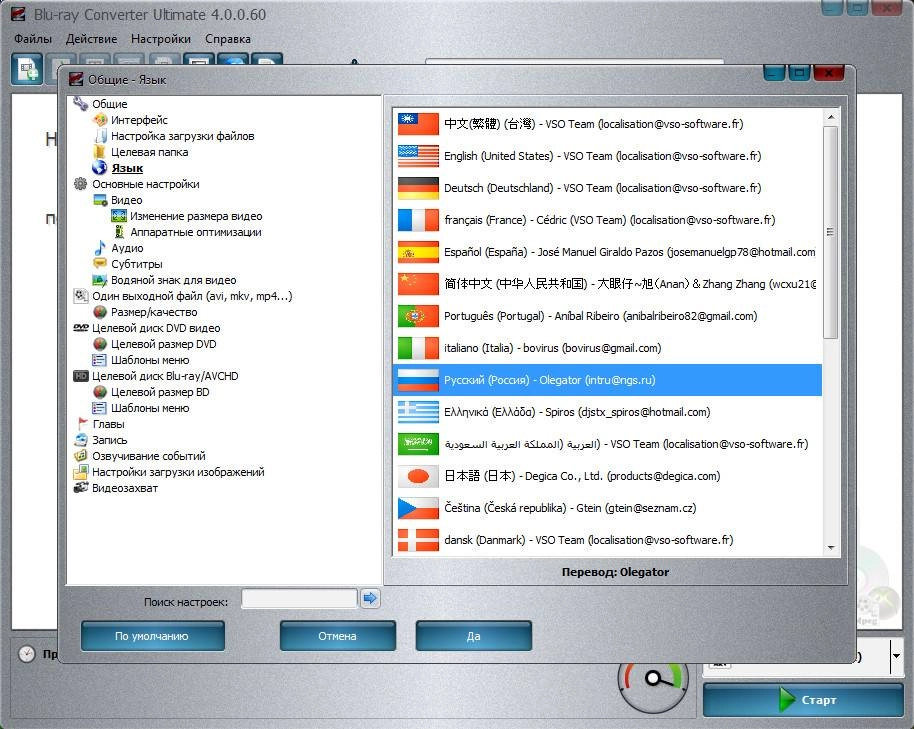Click the Видео monitor icon
914x729 pixels.
tap(100, 200)
